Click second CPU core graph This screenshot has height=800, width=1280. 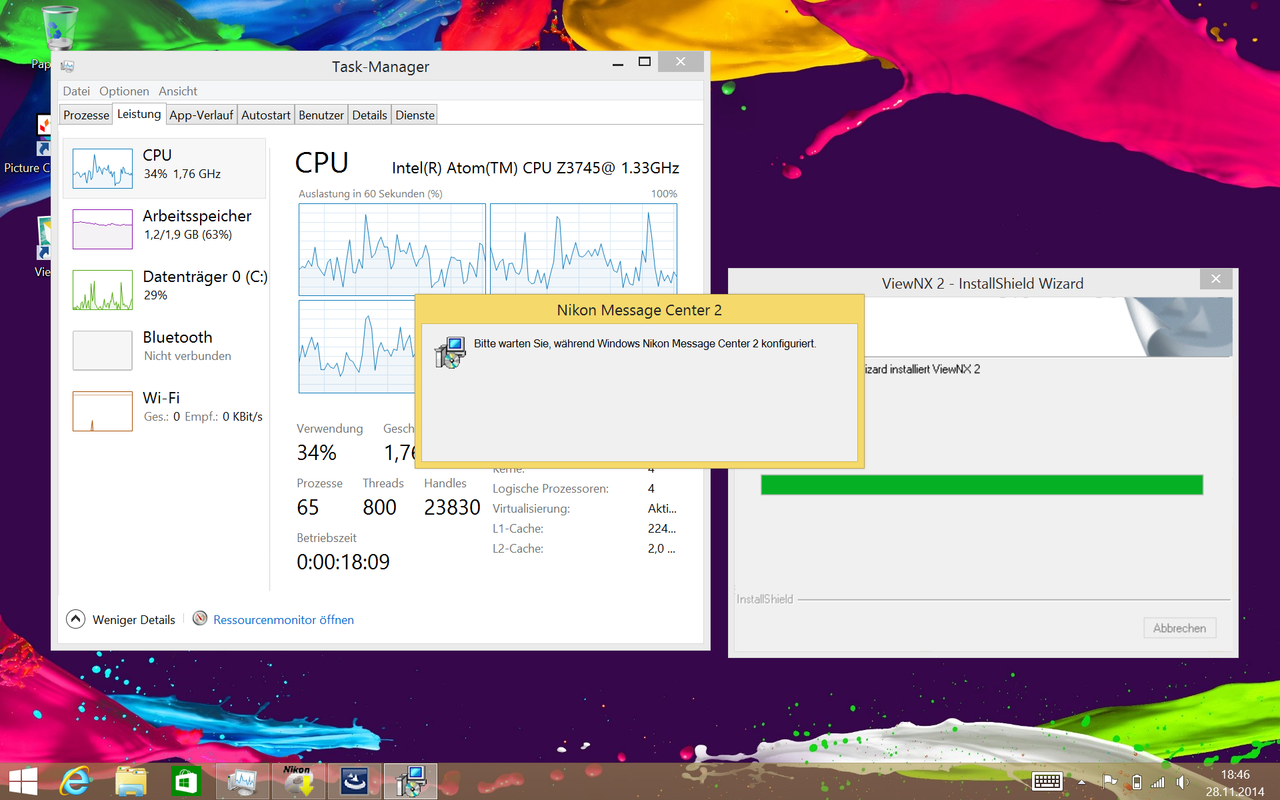(583, 249)
